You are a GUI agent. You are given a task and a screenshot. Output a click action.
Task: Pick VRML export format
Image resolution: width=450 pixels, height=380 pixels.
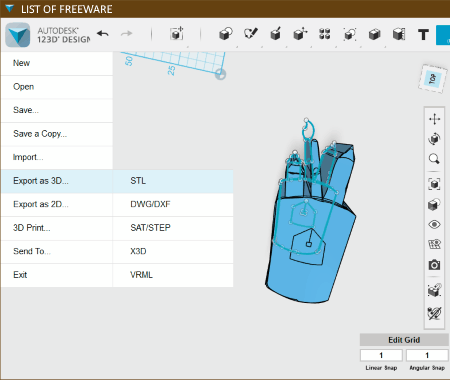tap(173, 275)
